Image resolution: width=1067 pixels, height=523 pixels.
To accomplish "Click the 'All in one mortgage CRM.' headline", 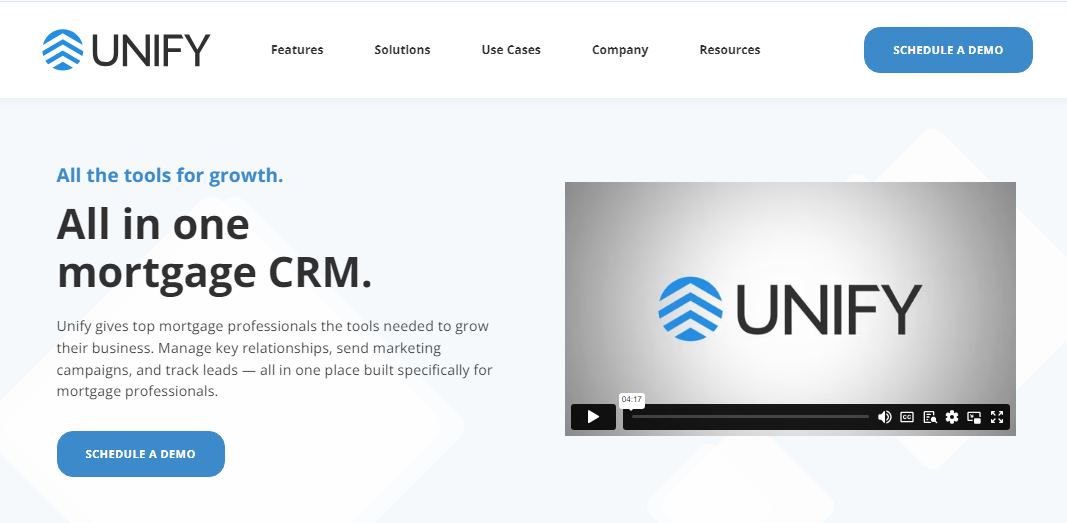I will pyautogui.click(x=214, y=248).
